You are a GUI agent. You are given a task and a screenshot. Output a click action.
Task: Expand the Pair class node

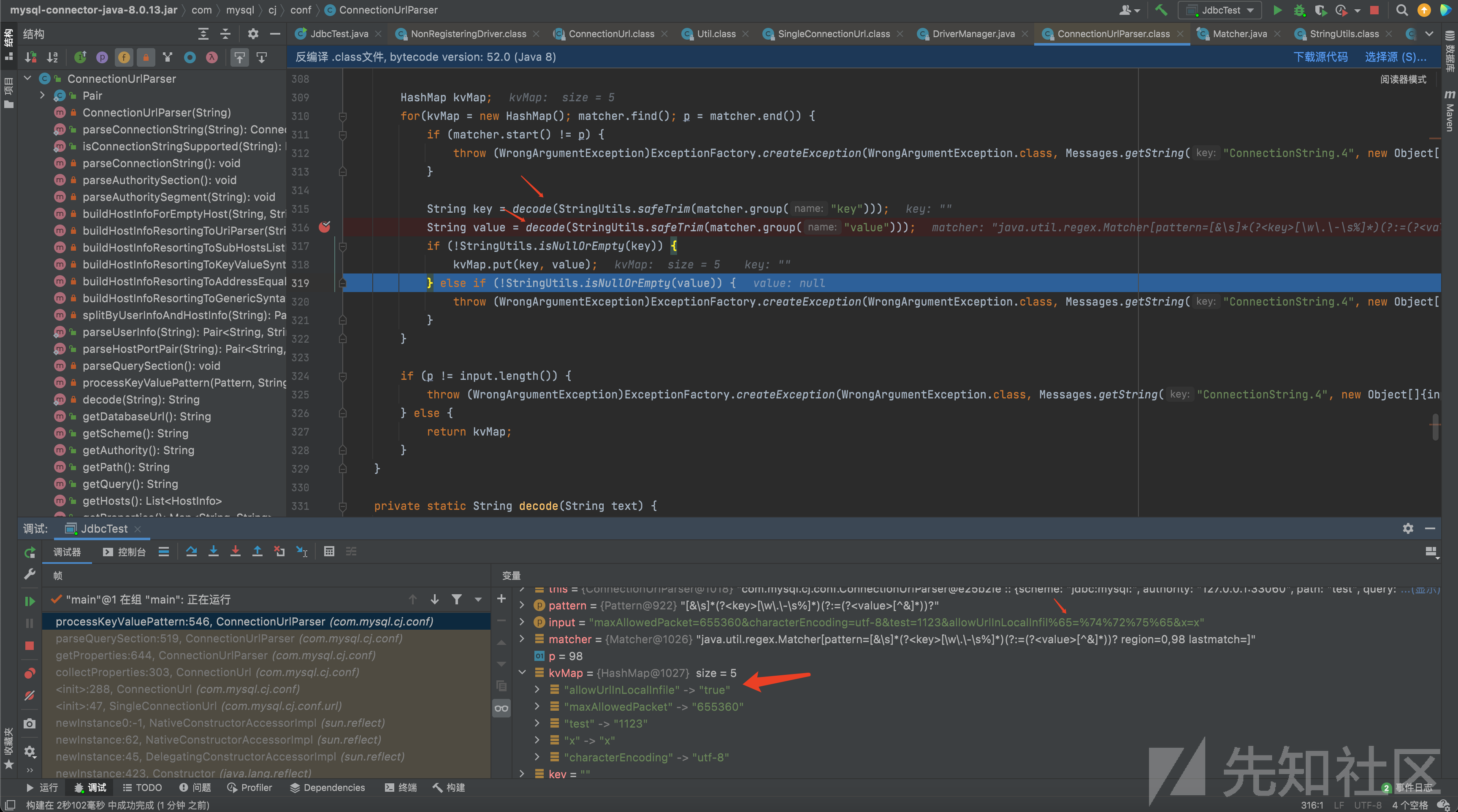tap(42, 96)
